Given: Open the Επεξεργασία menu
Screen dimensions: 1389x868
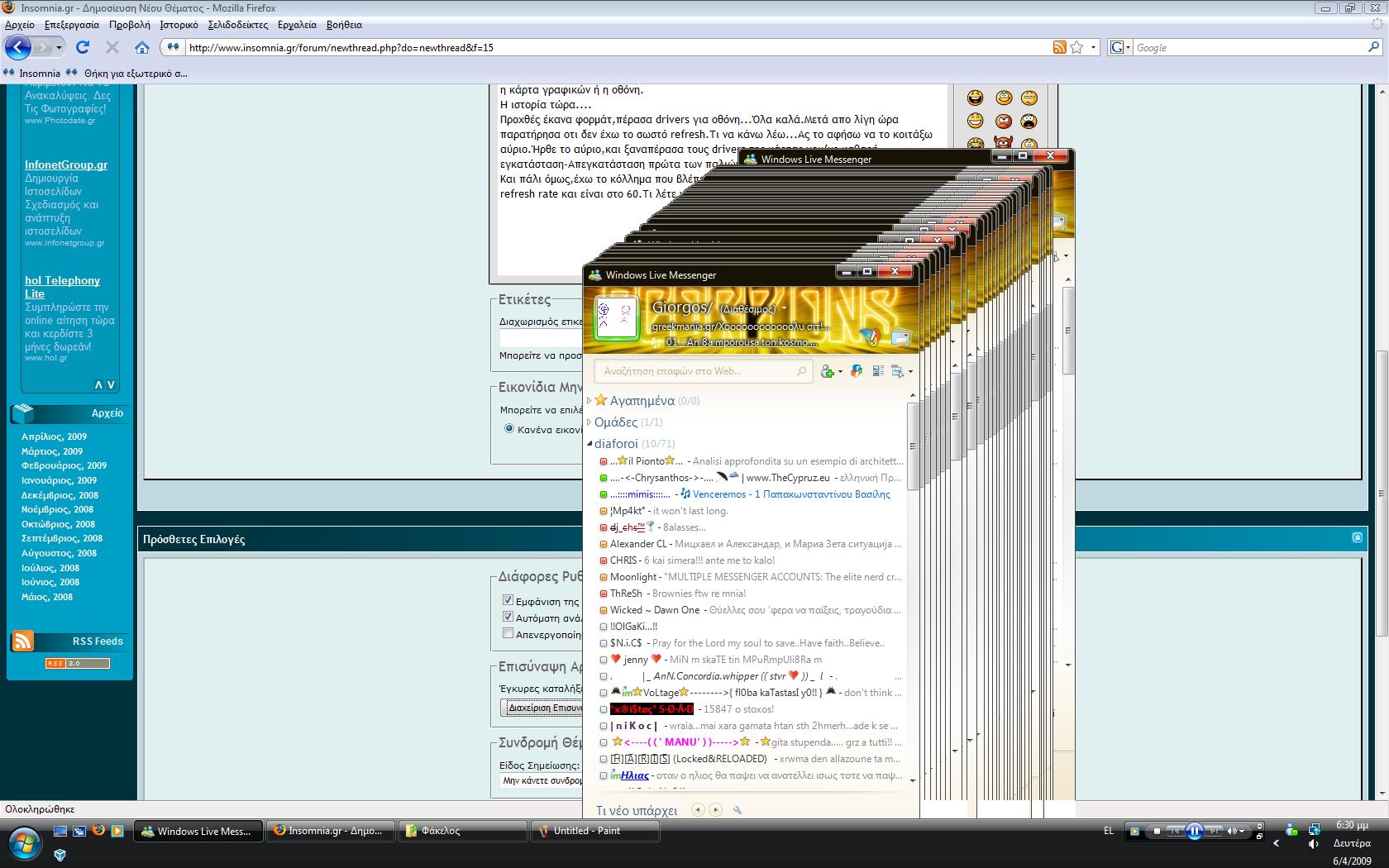Looking at the screenshot, I should pyautogui.click(x=71, y=25).
